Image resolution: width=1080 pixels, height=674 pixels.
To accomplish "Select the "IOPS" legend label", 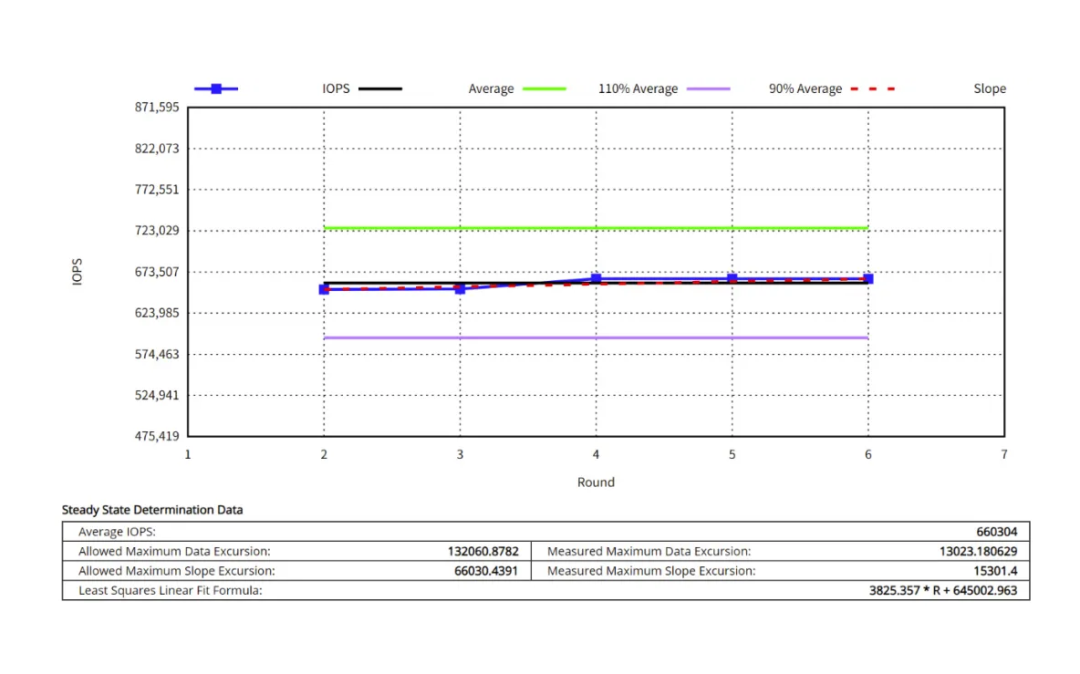I will pos(336,89).
